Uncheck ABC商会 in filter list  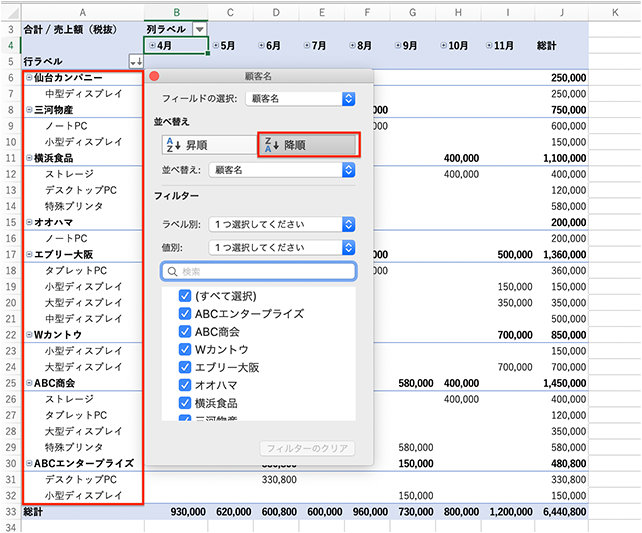(185, 331)
